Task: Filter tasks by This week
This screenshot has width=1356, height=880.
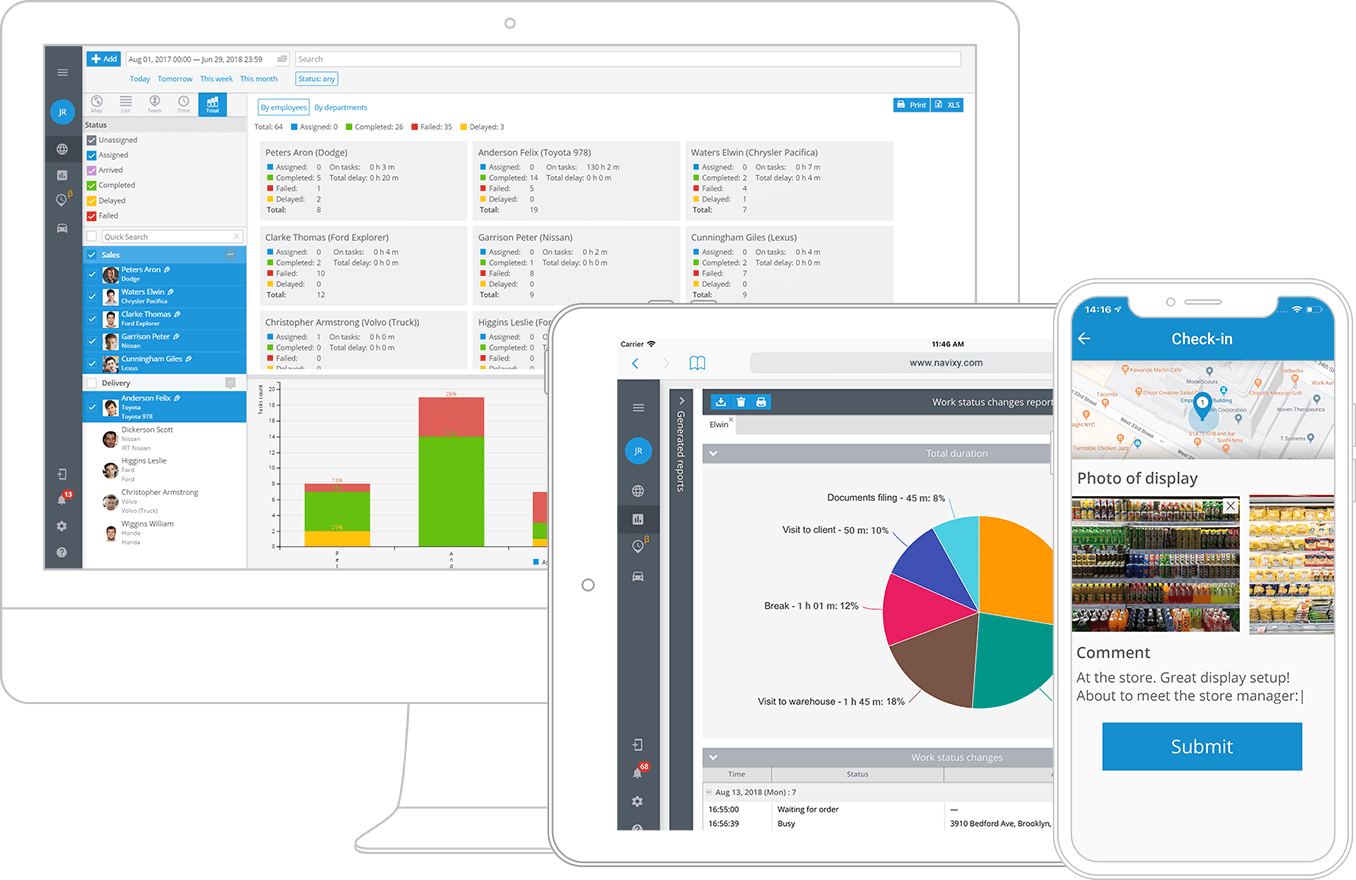Action: (216, 79)
